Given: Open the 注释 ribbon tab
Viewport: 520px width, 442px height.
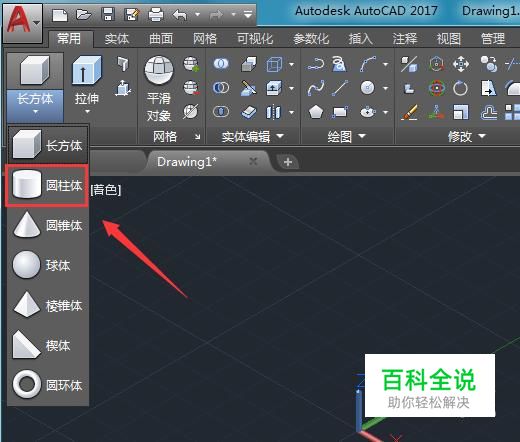Looking at the screenshot, I should [x=405, y=39].
